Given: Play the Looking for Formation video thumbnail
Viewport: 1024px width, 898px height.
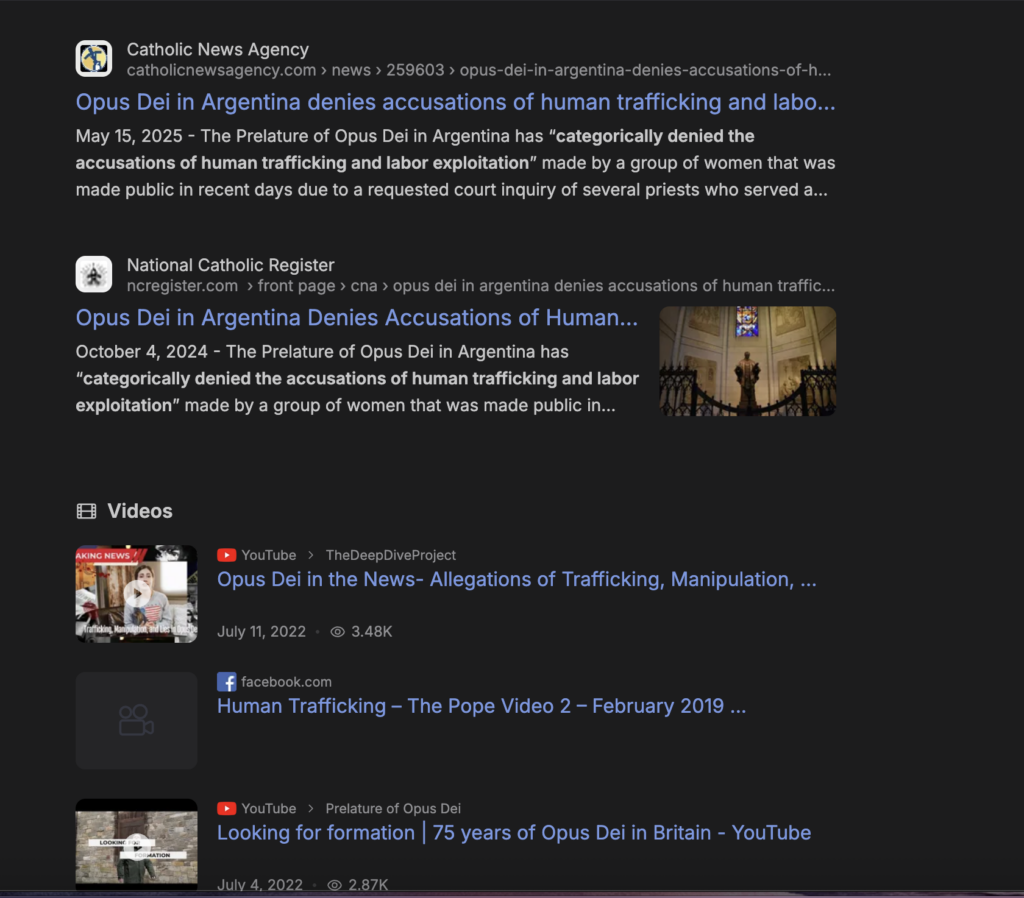Looking at the screenshot, I should tap(136, 843).
